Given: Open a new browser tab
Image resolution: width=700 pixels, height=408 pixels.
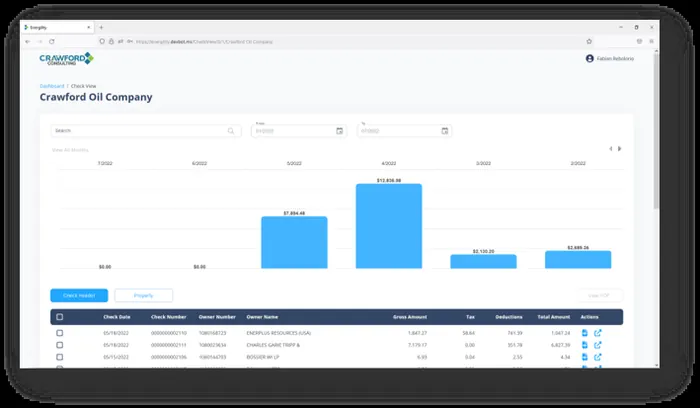Looking at the screenshot, I should 101,28.
